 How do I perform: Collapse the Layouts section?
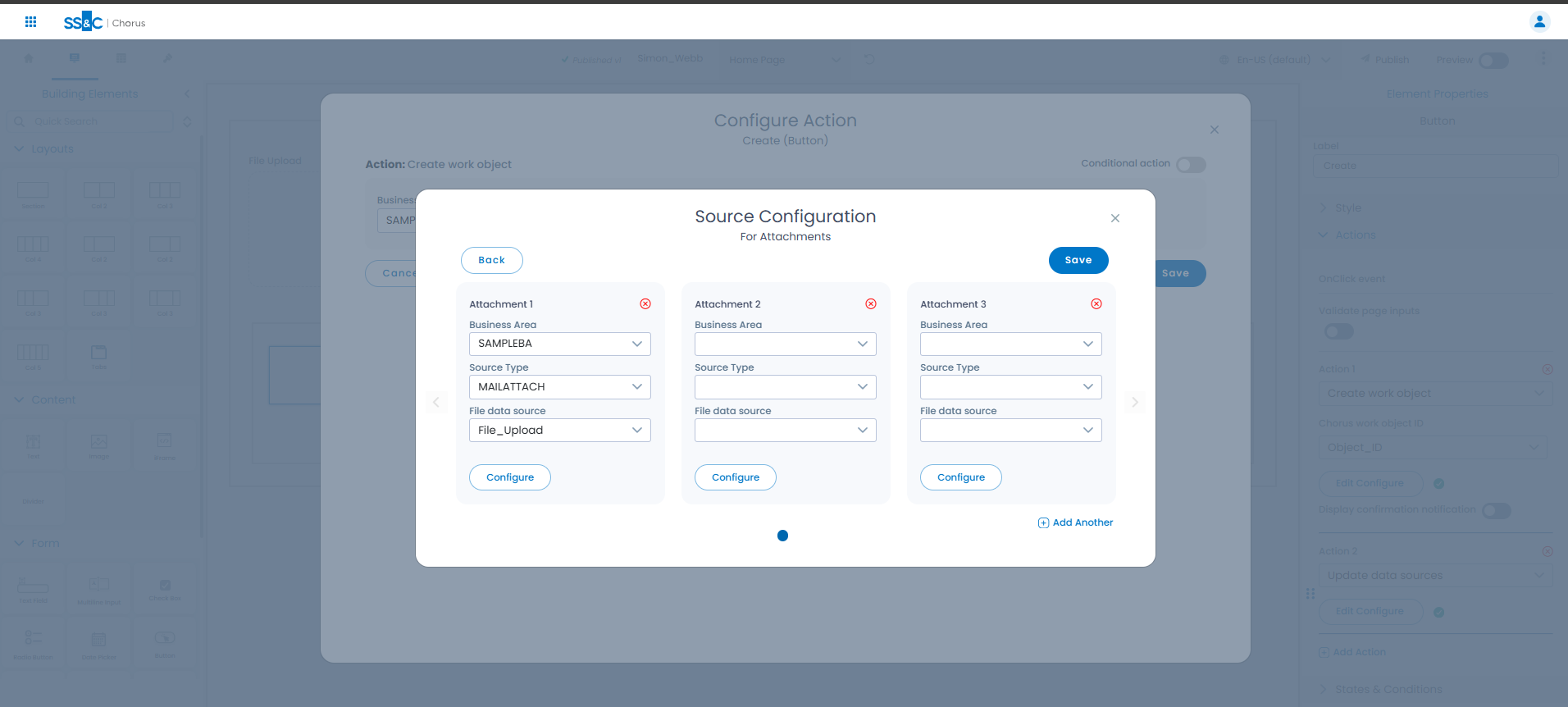44,148
